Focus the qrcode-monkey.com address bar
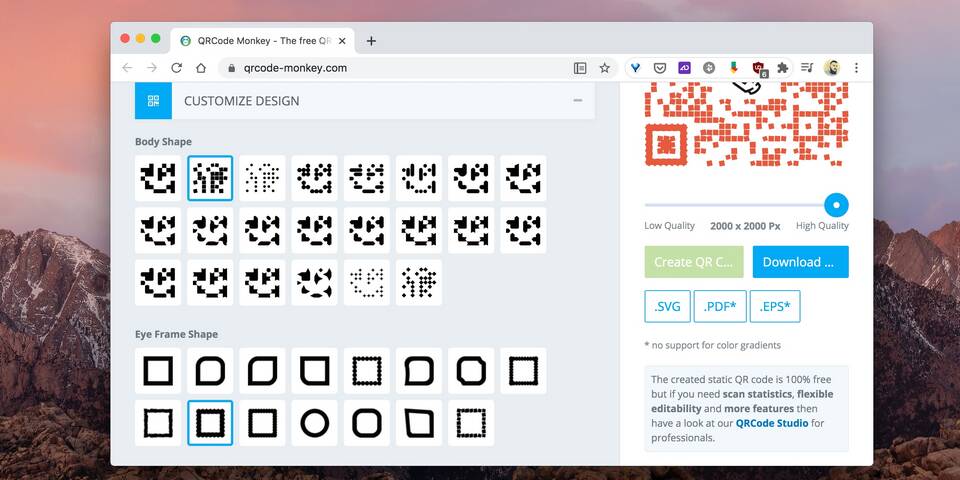Image resolution: width=960 pixels, height=480 pixels. (x=392, y=68)
